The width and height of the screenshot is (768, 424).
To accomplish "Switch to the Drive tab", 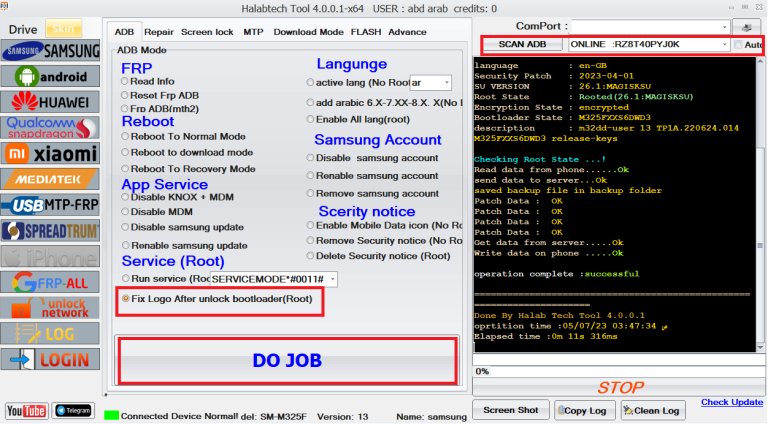I will [x=23, y=29].
